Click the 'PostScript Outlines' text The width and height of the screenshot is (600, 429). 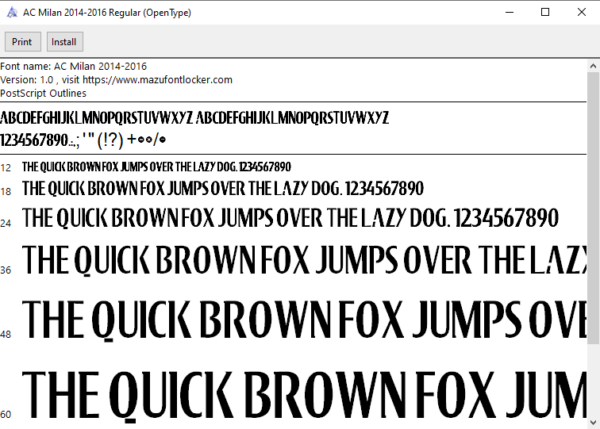[x=43, y=93]
